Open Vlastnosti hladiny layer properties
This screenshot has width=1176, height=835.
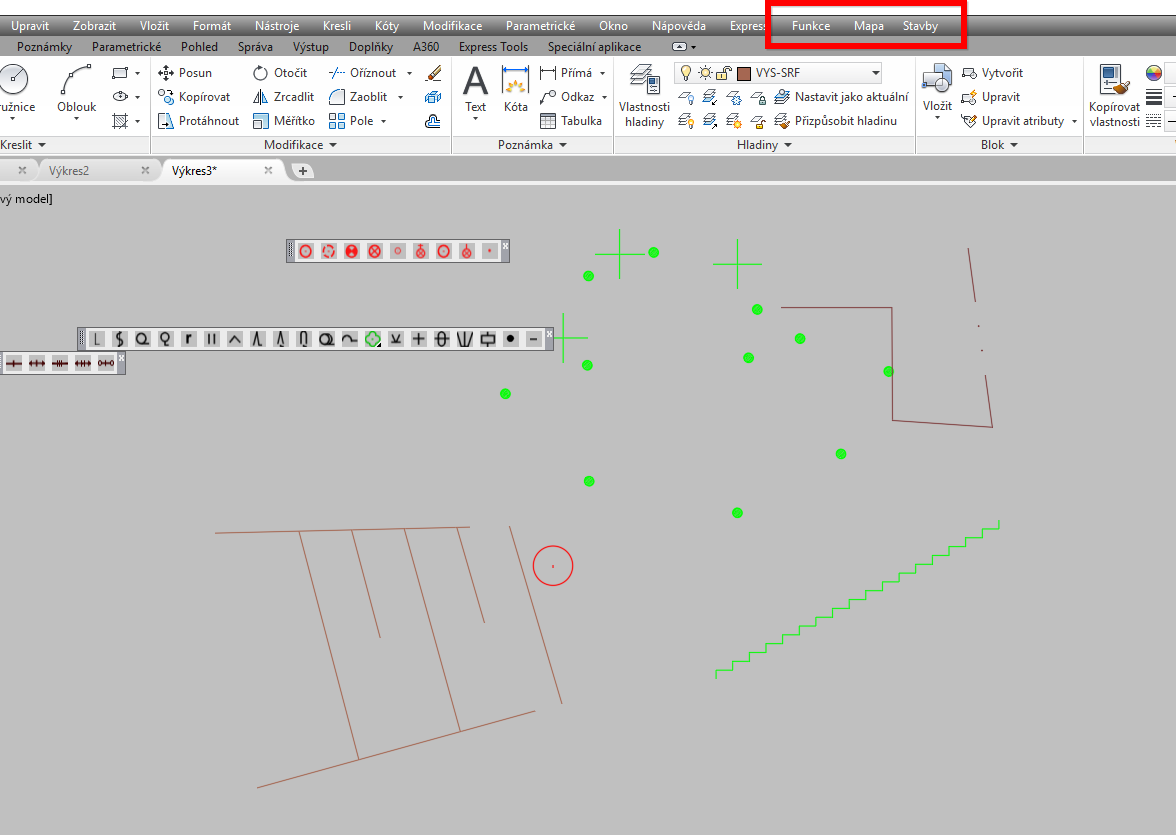point(644,96)
